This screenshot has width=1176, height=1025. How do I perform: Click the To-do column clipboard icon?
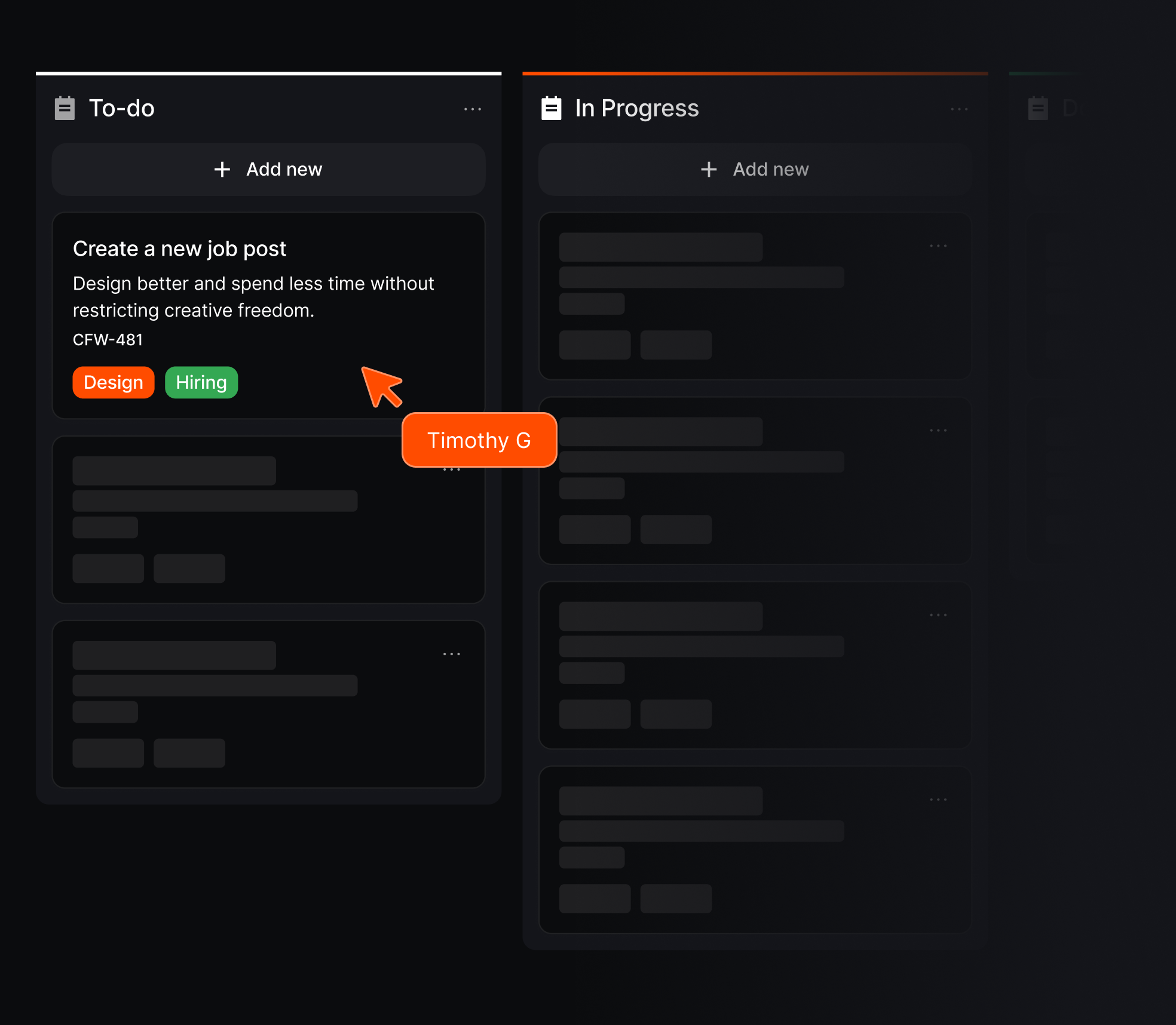[x=65, y=108]
